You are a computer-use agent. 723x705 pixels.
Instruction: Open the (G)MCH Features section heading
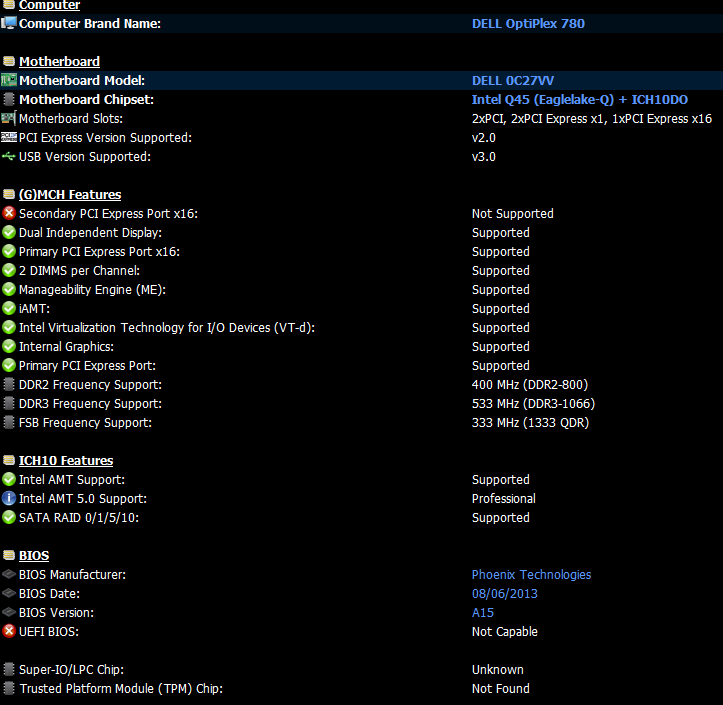(70, 194)
